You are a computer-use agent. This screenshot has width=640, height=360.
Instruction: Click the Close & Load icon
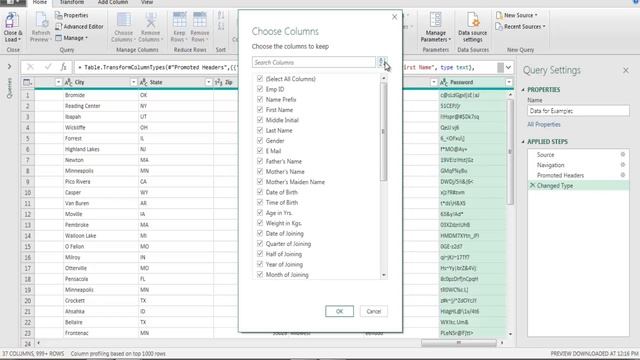coord(12,20)
